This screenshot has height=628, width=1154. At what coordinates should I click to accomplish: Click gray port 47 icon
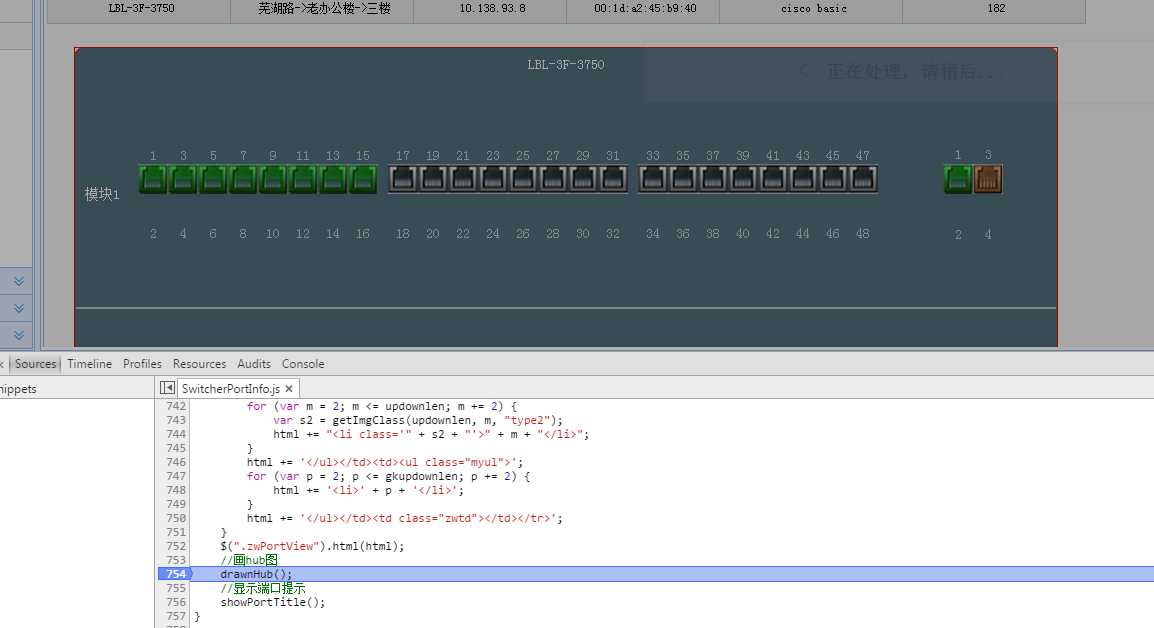tap(863, 179)
